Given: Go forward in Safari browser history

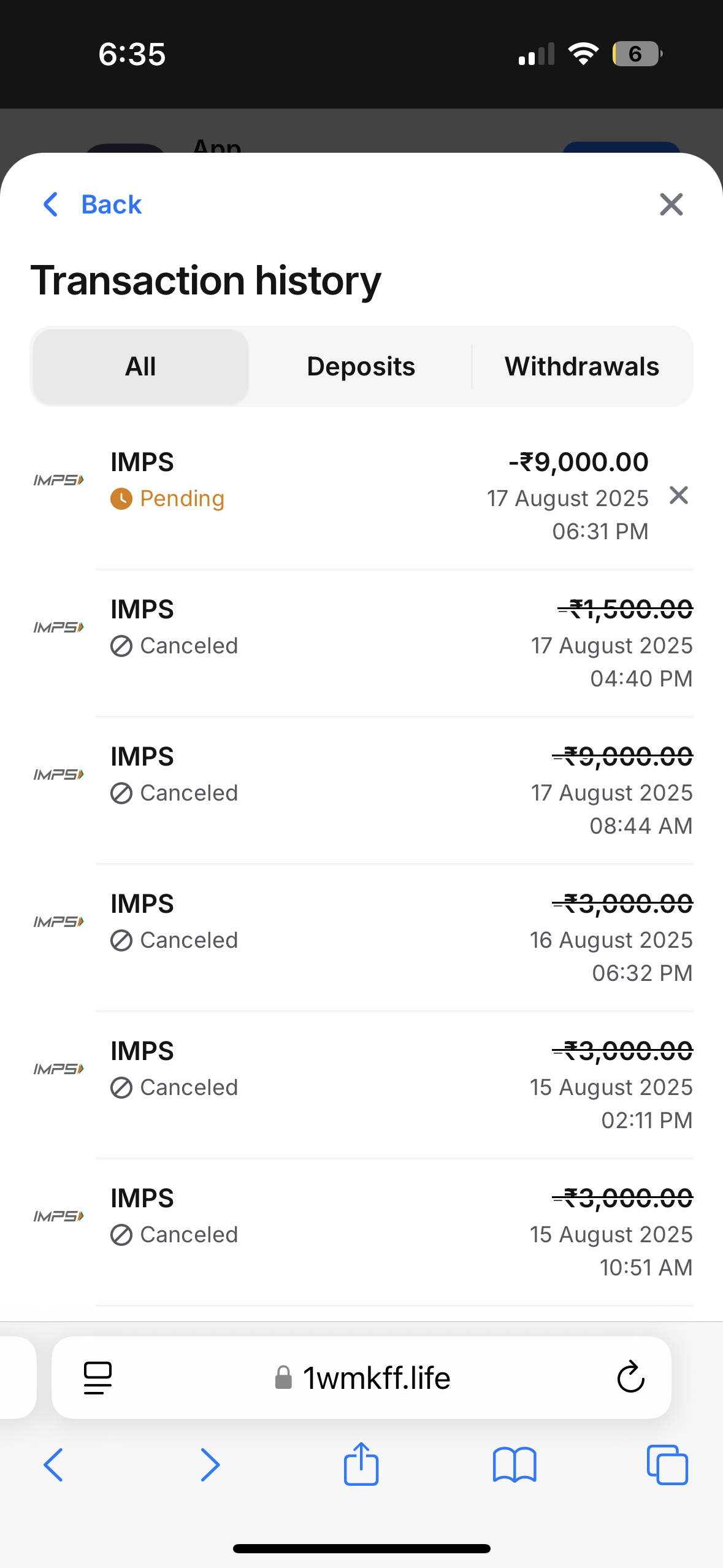Looking at the screenshot, I should pyautogui.click(x=210, y=1464).
